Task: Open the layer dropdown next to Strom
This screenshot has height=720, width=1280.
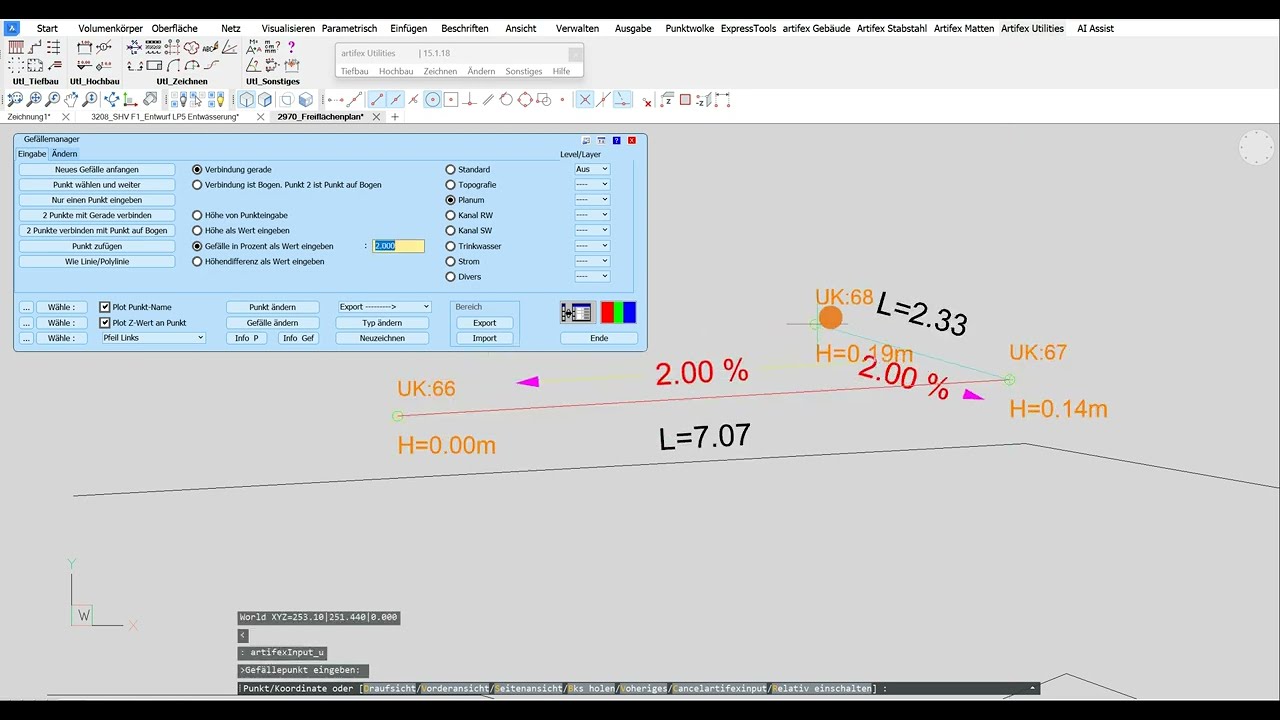Action: click(x=592, y=261)
